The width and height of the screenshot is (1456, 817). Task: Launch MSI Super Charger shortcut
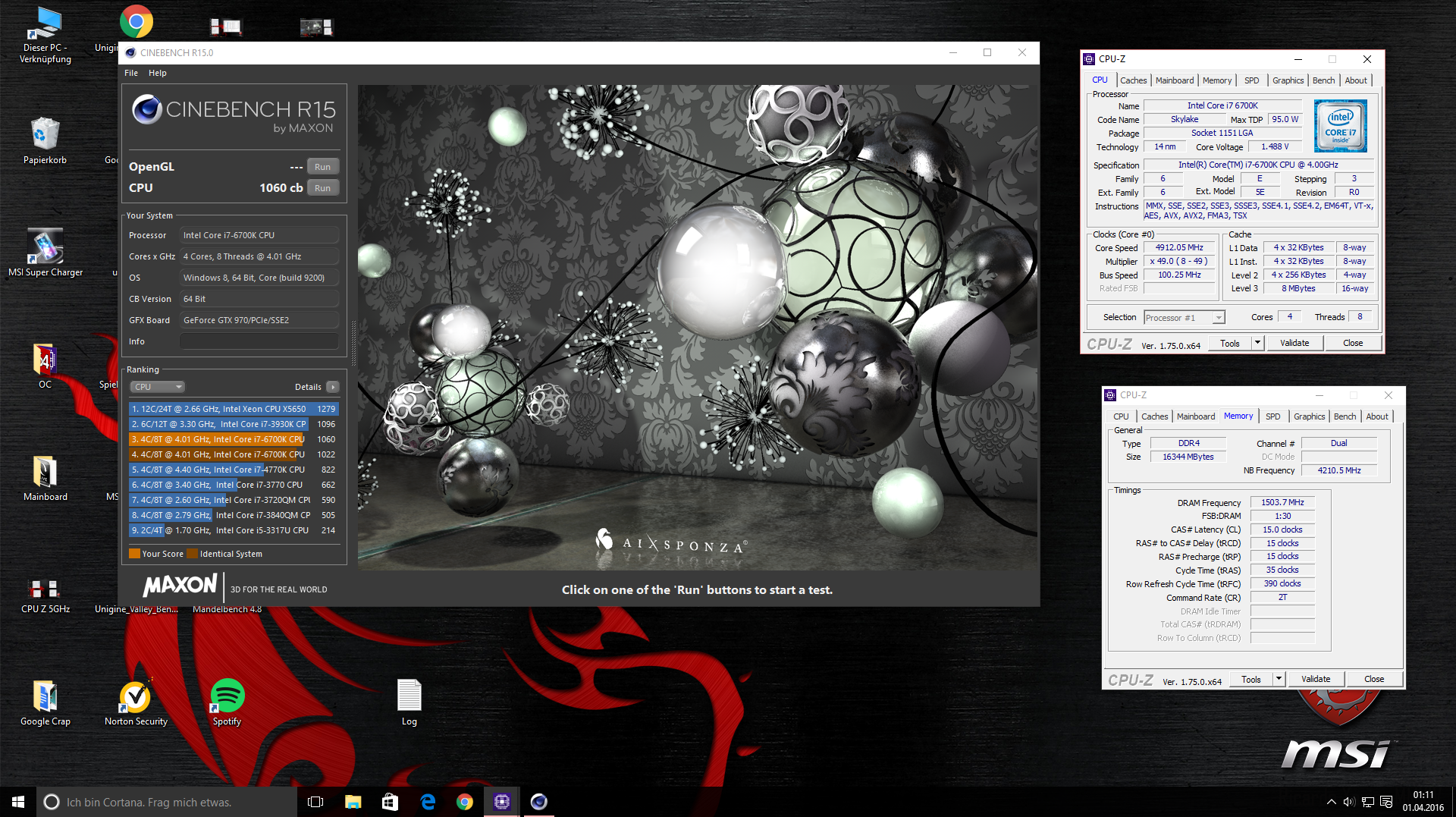click(45, 253)
